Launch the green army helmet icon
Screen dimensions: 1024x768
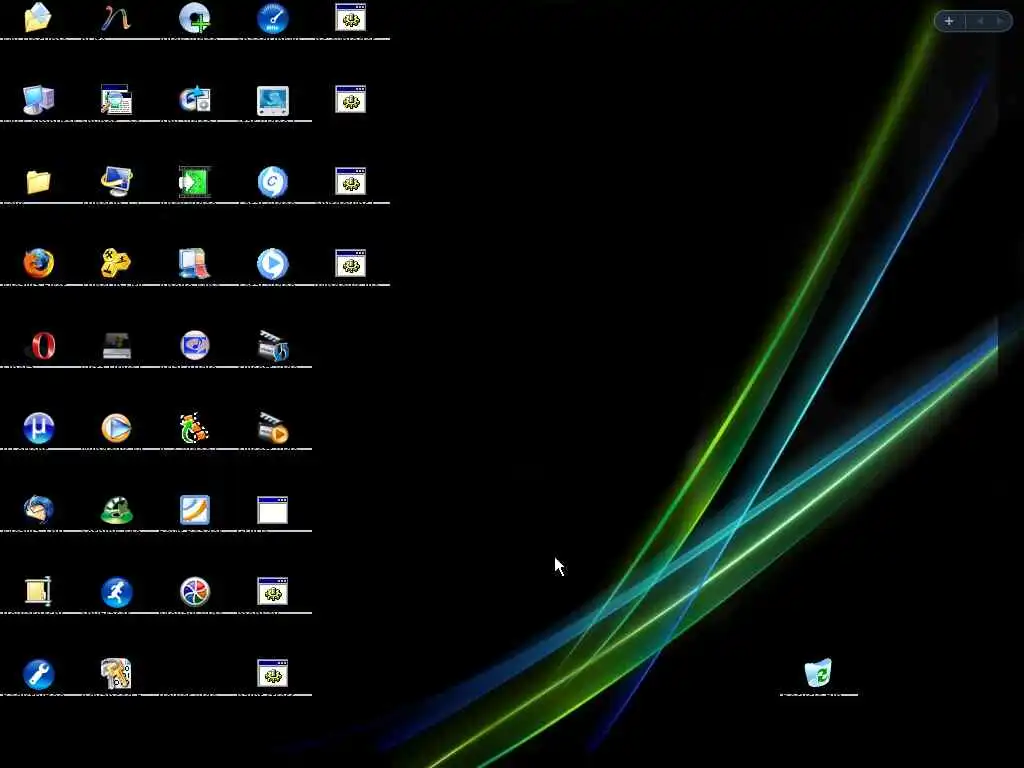tap(116, 510)
